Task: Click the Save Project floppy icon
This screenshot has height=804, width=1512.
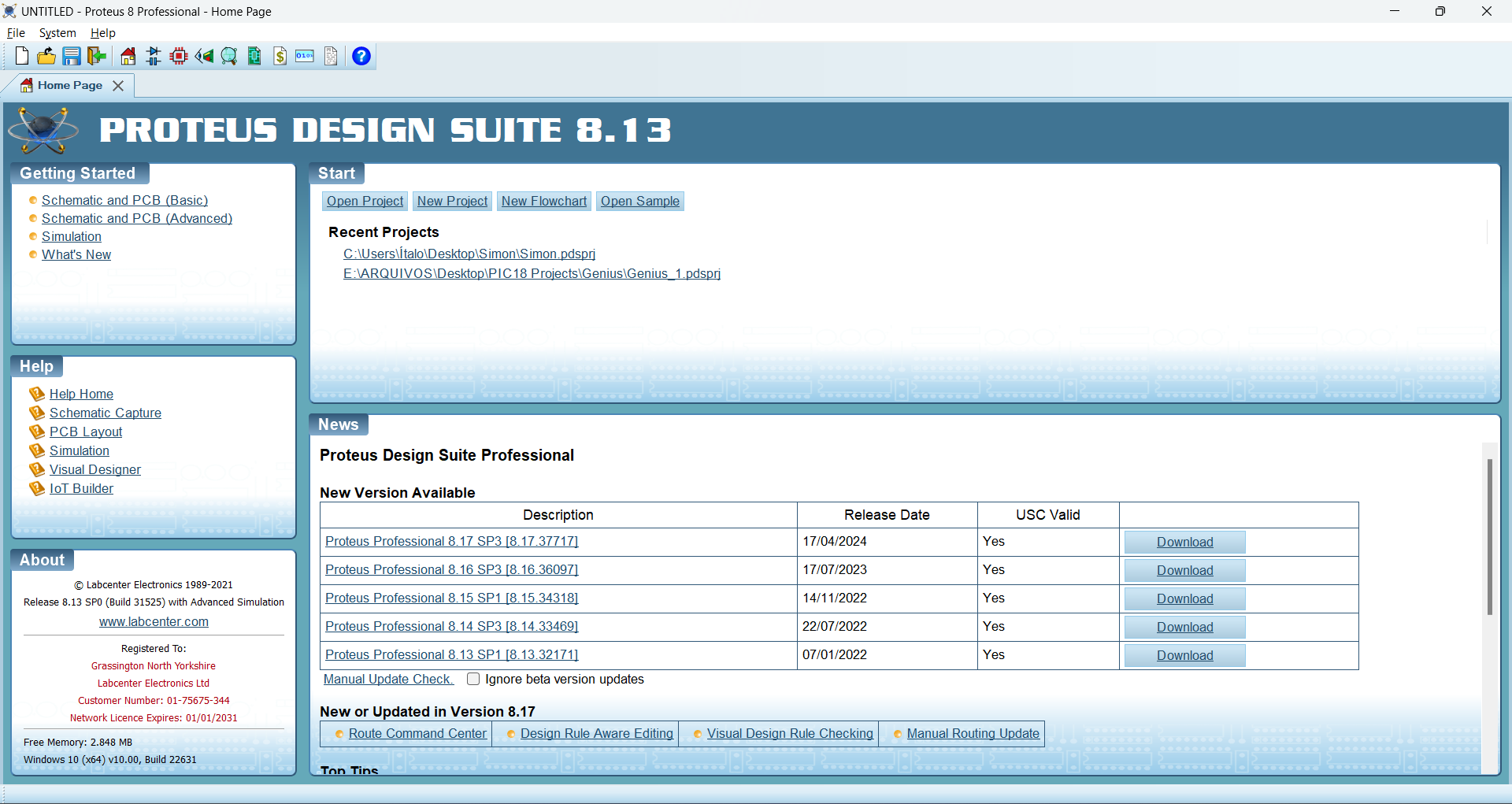Action: (72, 56)
